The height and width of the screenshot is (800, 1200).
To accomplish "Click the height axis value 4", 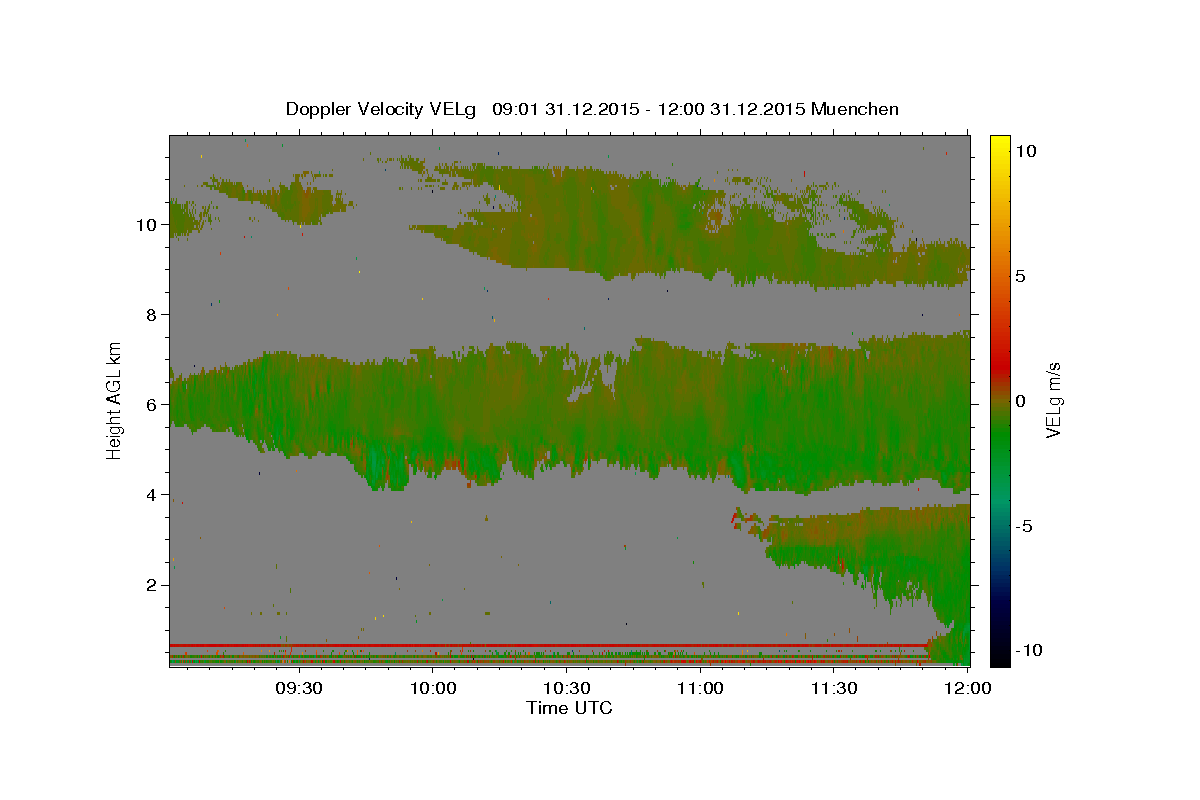I will 151,494.
